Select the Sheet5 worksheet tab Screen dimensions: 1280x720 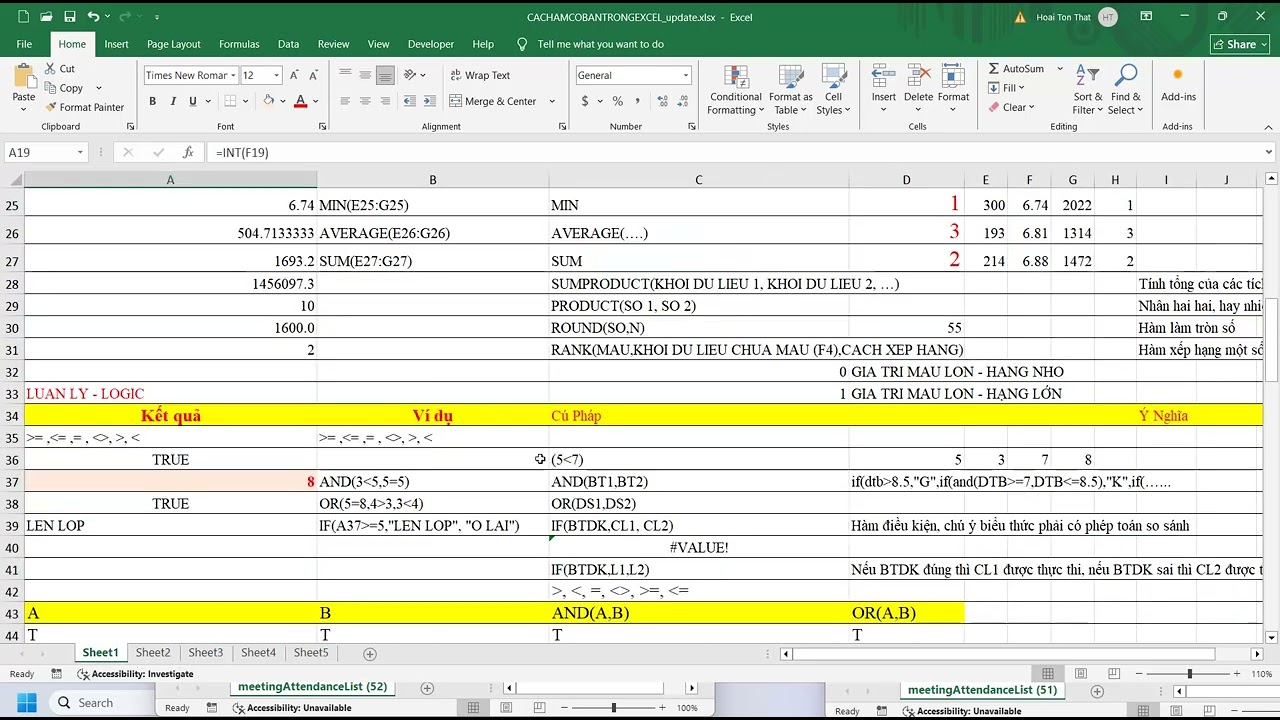click(x=311, y=653)
